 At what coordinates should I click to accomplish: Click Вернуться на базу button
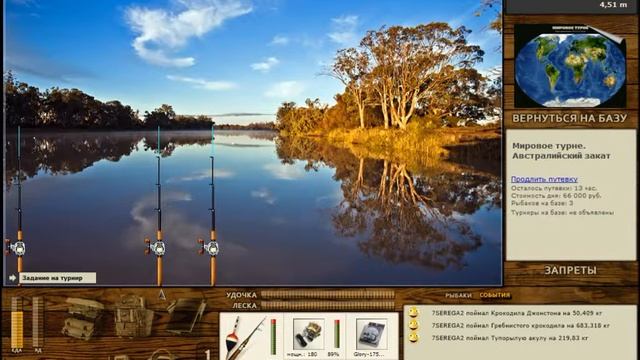(569, 118)
